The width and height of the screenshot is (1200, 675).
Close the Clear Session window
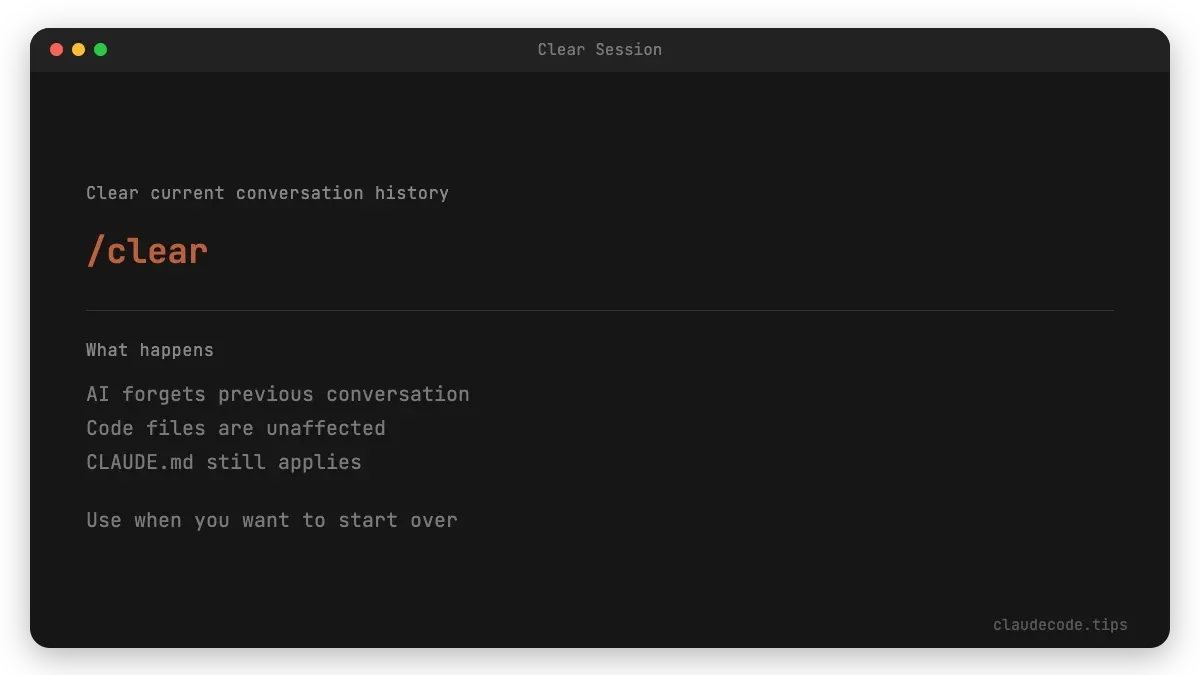(57, 49)
